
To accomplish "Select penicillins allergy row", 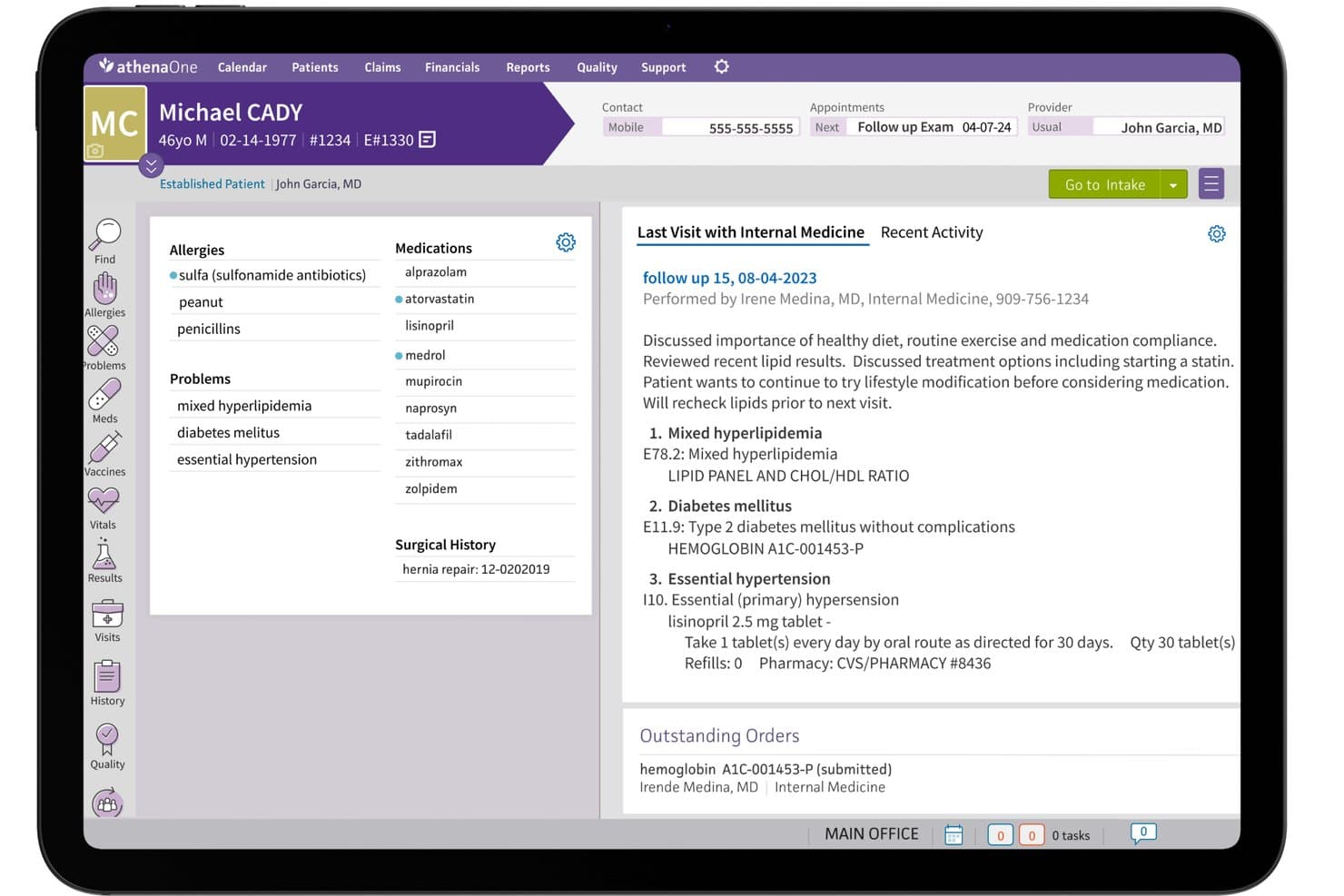I will tap(274, 329).
